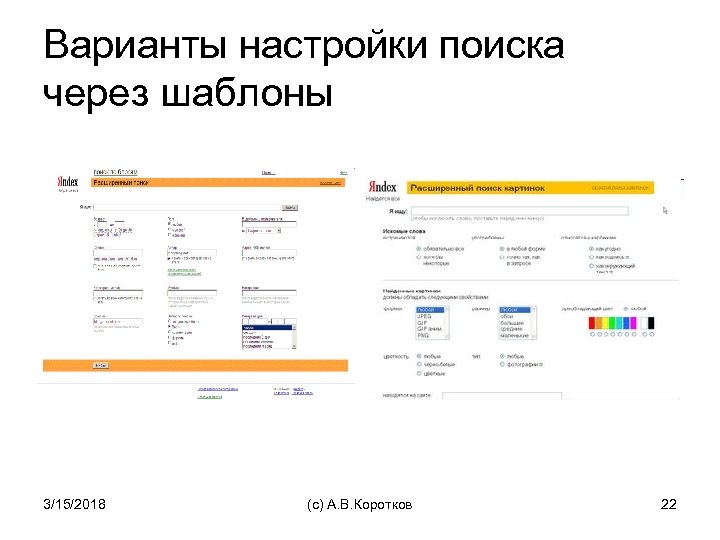Select 'фотографии' type radio
Image resolution: width=720 pixels, height=540 pixels.
502,365
